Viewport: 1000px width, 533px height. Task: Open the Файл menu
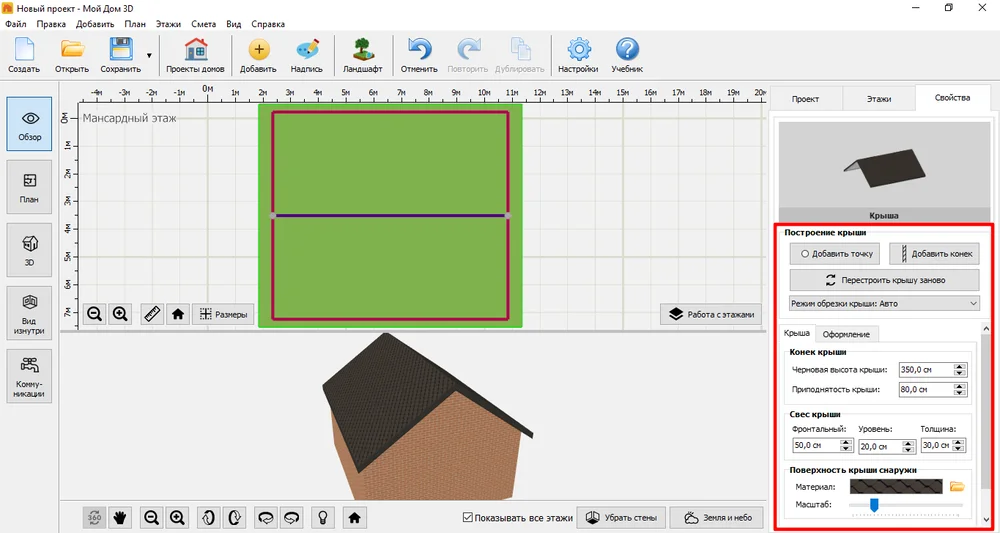pyautogui.click(x=16, y=24)
